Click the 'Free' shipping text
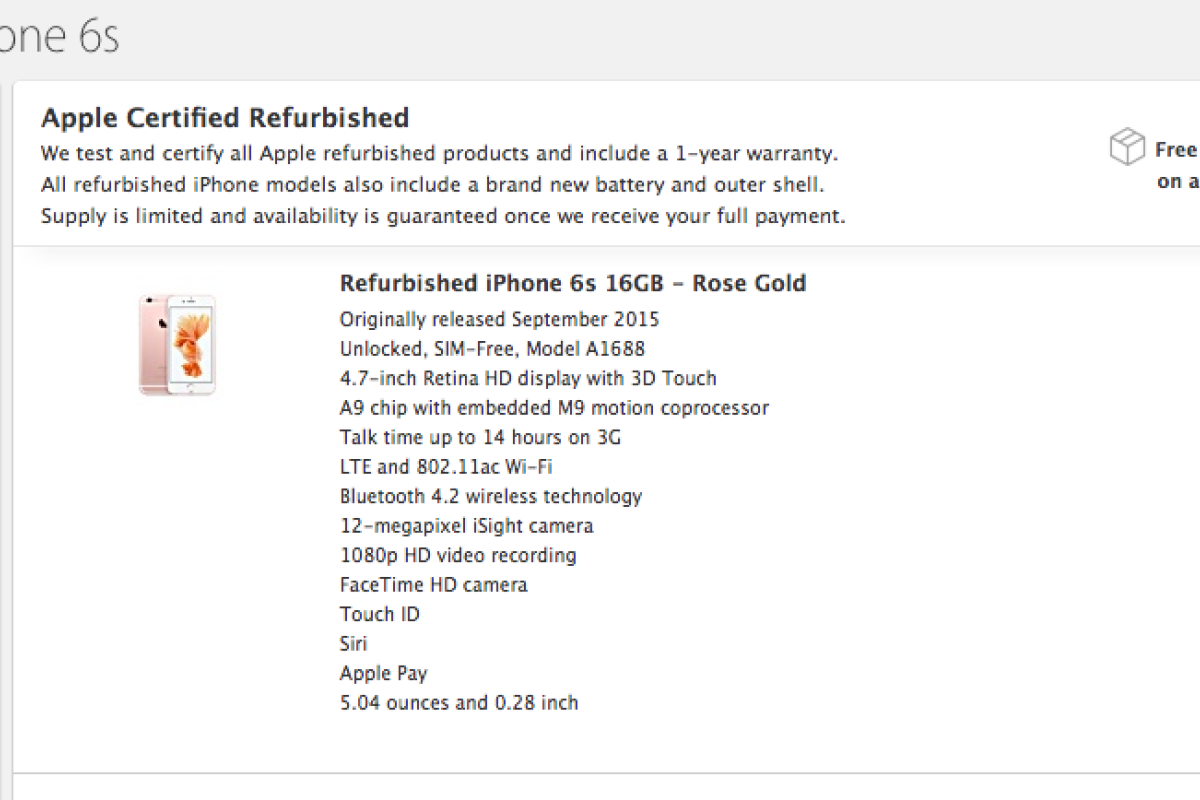1200x800 pixels. tap(1176, 150)
